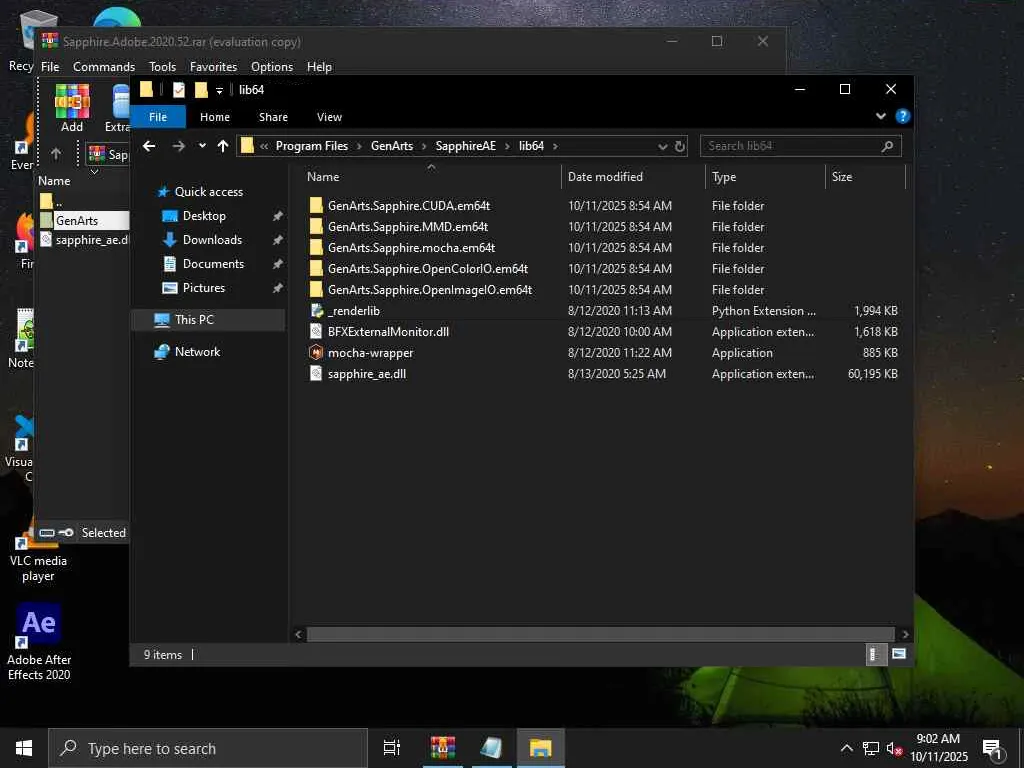Open the Windows Start menu
The height and width of the screenshot is (768, 1024).
(x=24, y=748)
